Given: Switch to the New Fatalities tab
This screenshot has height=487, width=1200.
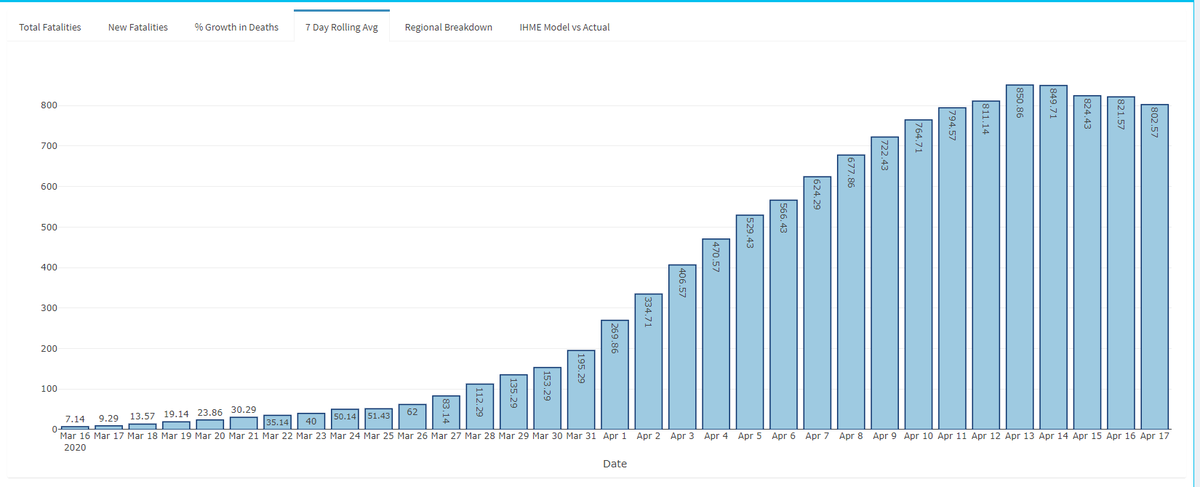Looking at the screenshot, I should coord(138,27).
